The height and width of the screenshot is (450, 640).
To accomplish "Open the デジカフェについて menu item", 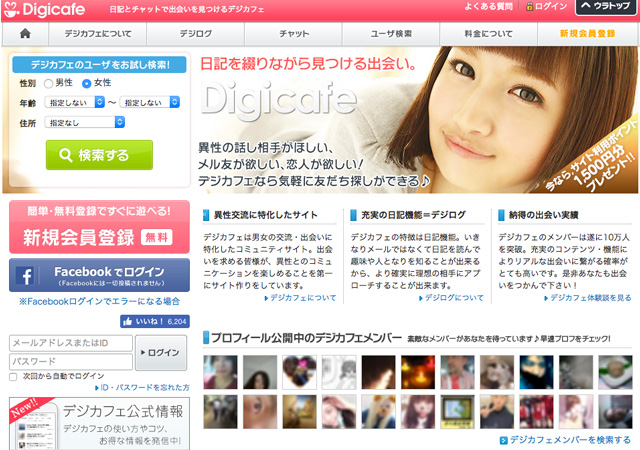I will coord(98,34).
